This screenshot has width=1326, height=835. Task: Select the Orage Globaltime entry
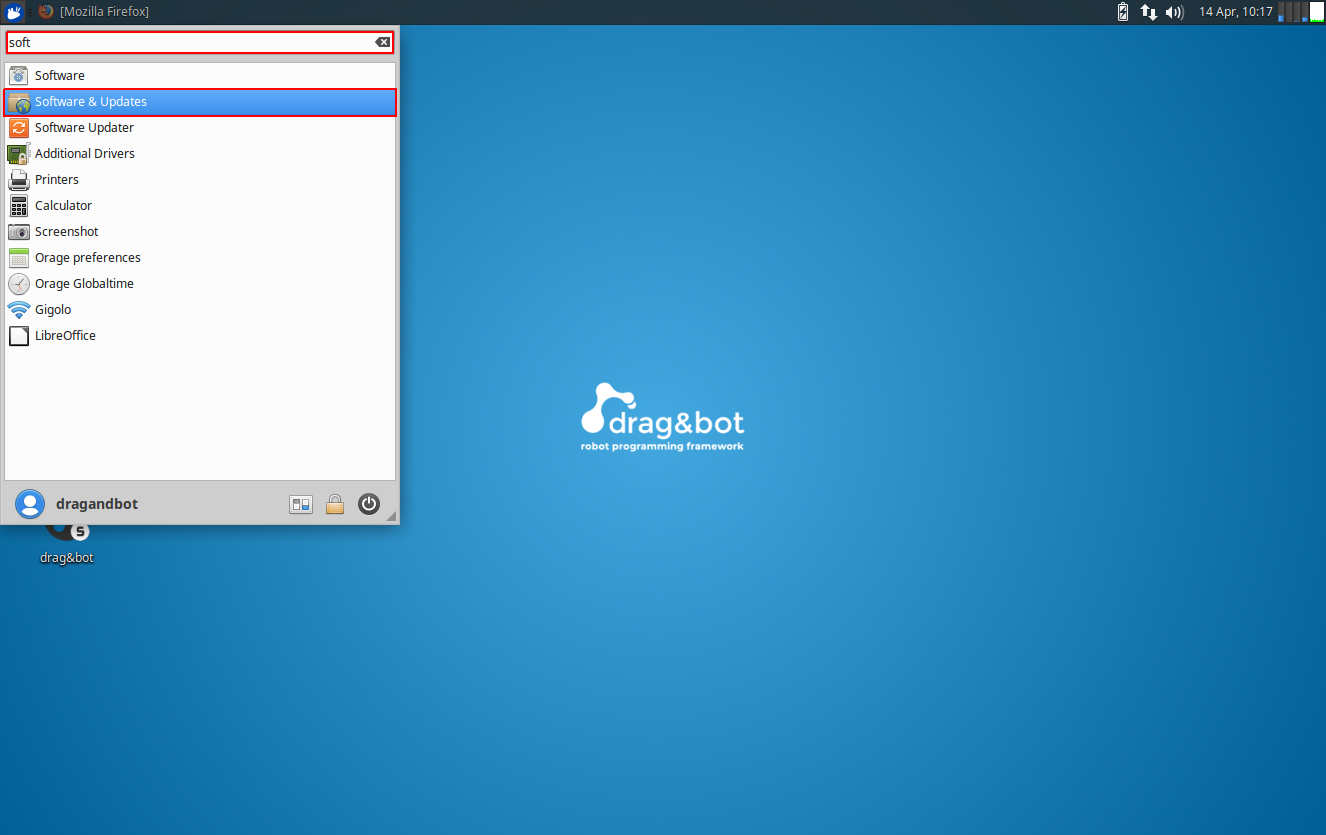coord(200,283)
